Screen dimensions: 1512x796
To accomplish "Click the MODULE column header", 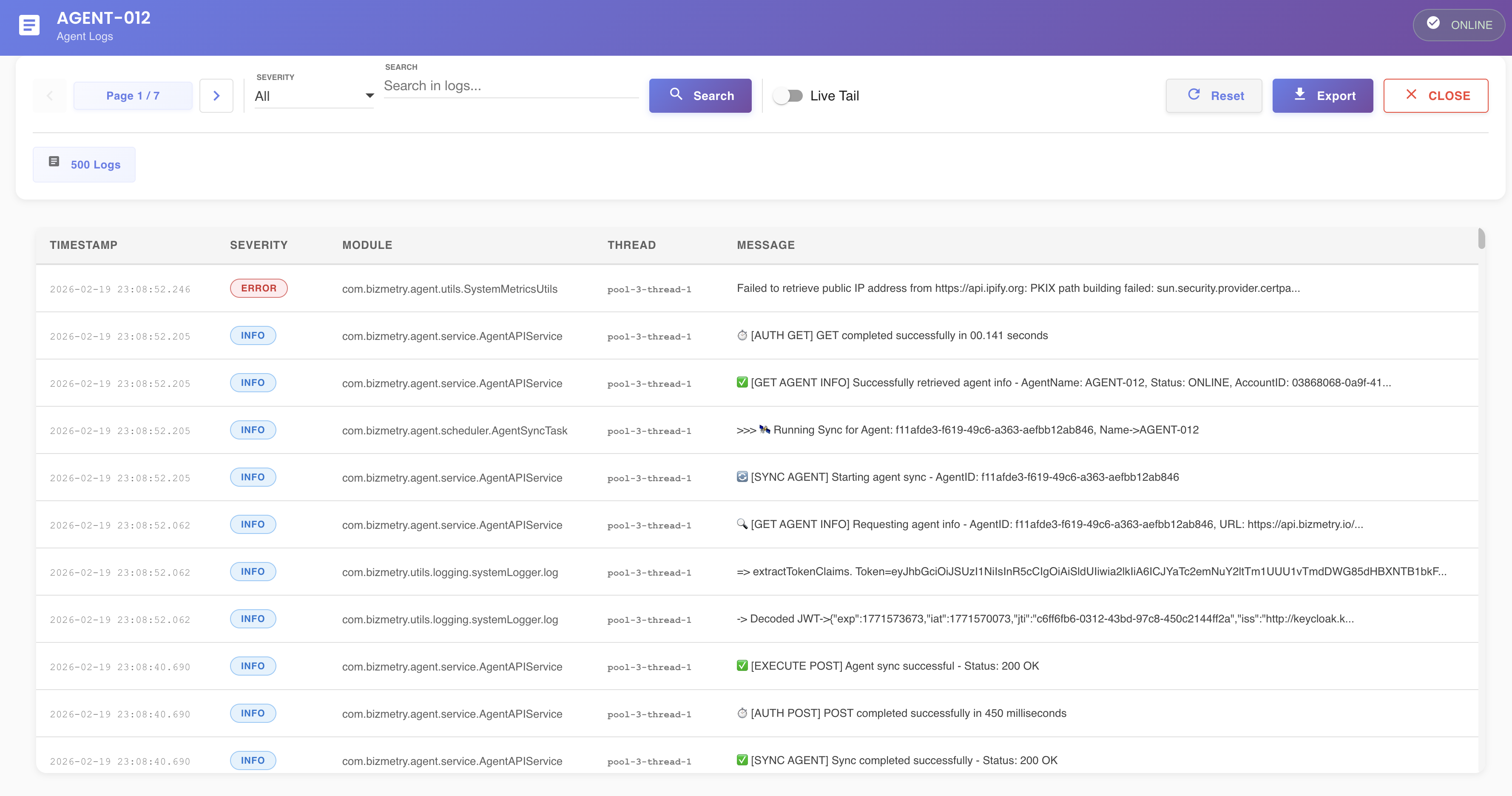I will click(x=367, y=245).
